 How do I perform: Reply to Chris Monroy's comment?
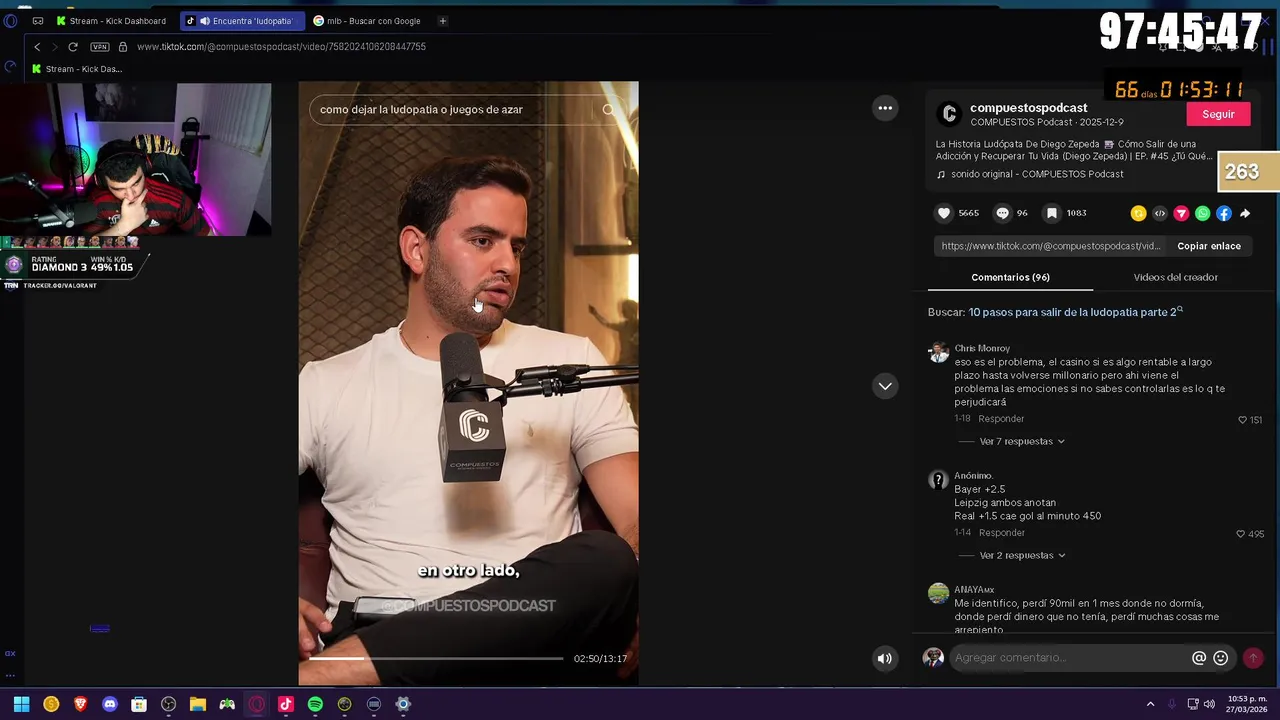pos(1001,419)
